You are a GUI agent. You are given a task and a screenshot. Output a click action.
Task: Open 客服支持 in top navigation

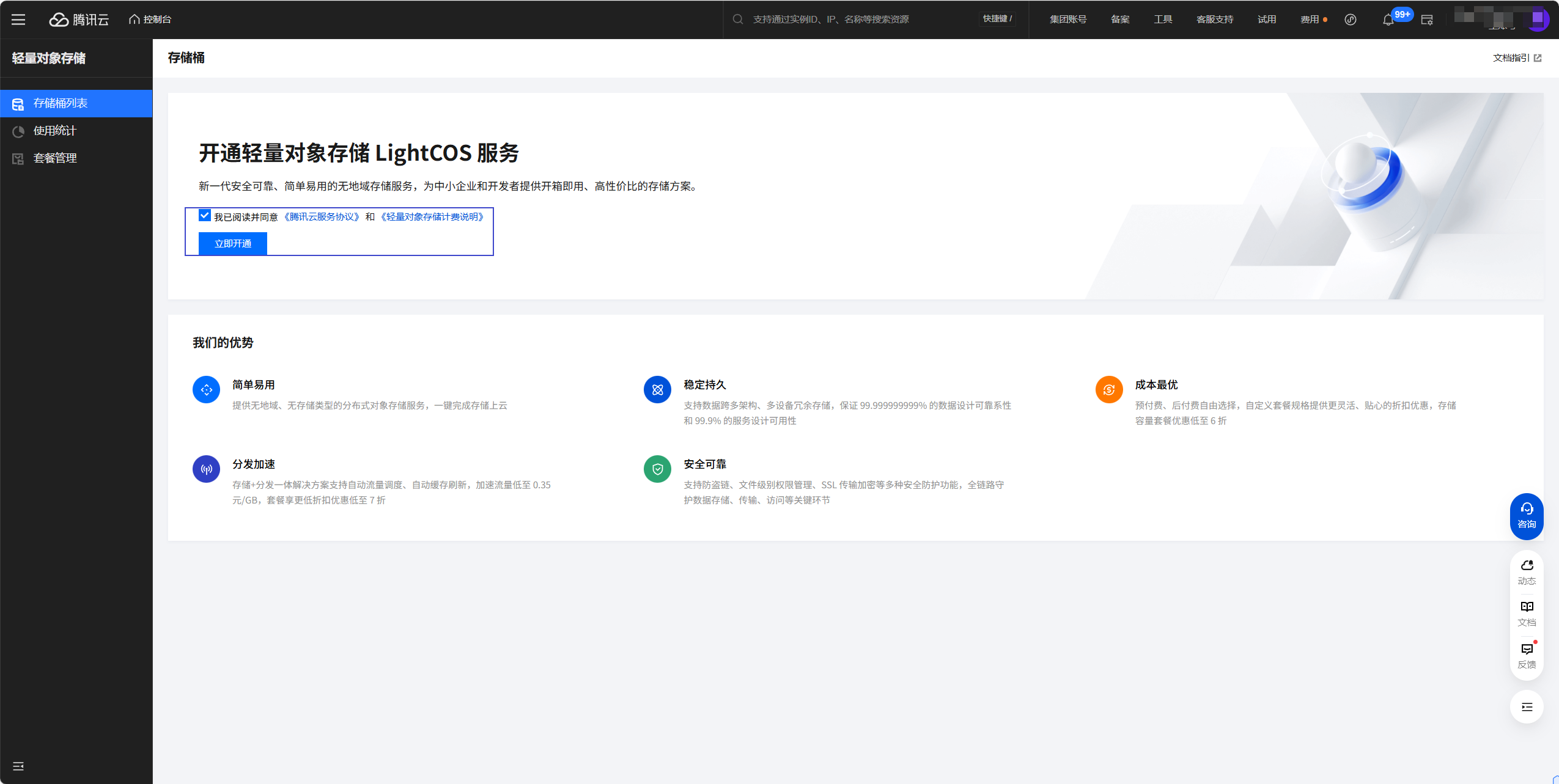pos(1215,20)
